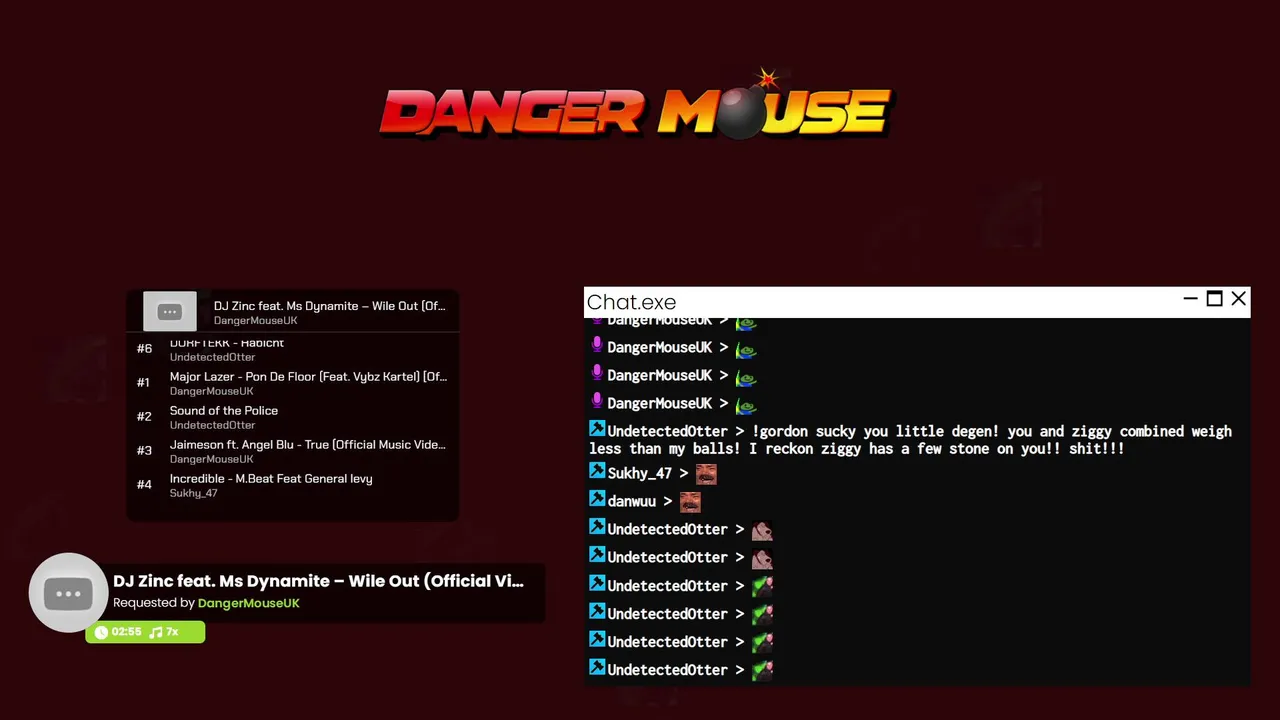Click the music note icon beside 7x
Viewport: 1280px width, 720px height.
pos(155,632)
